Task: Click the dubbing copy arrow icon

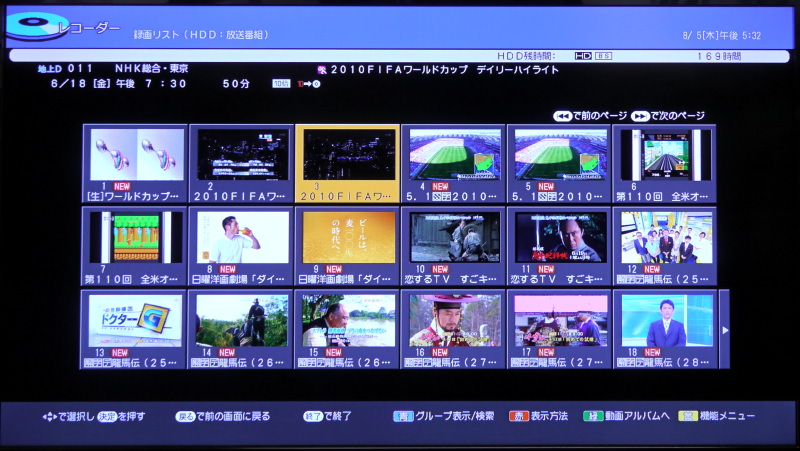Action: pyautogui.click(x=309, y=84)
